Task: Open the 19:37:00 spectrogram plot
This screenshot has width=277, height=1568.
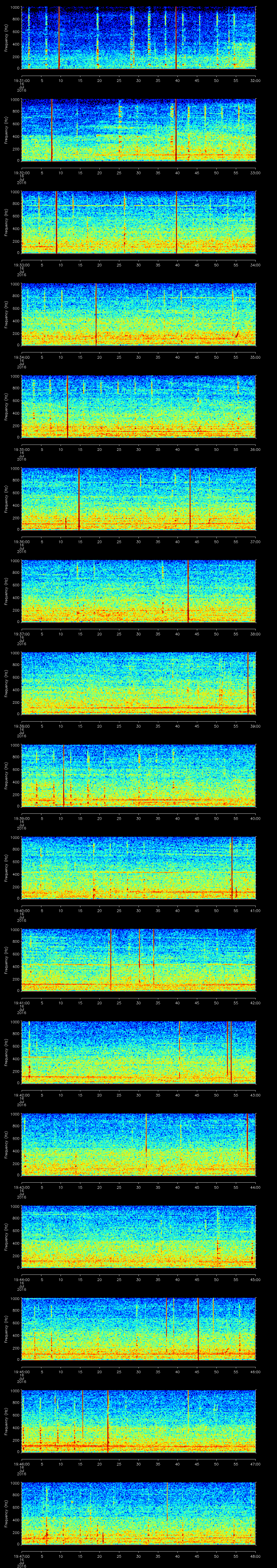Action: (139, 591)
